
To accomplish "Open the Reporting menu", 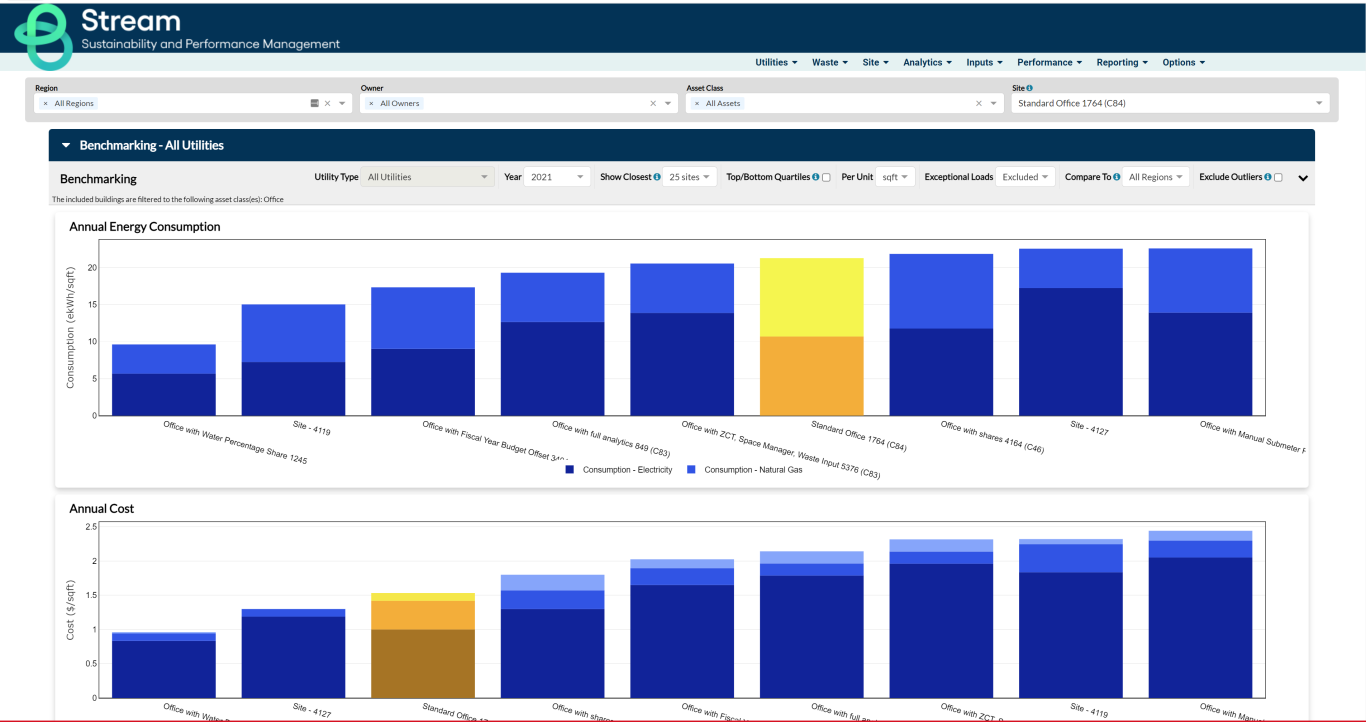I will [1120, 62].
